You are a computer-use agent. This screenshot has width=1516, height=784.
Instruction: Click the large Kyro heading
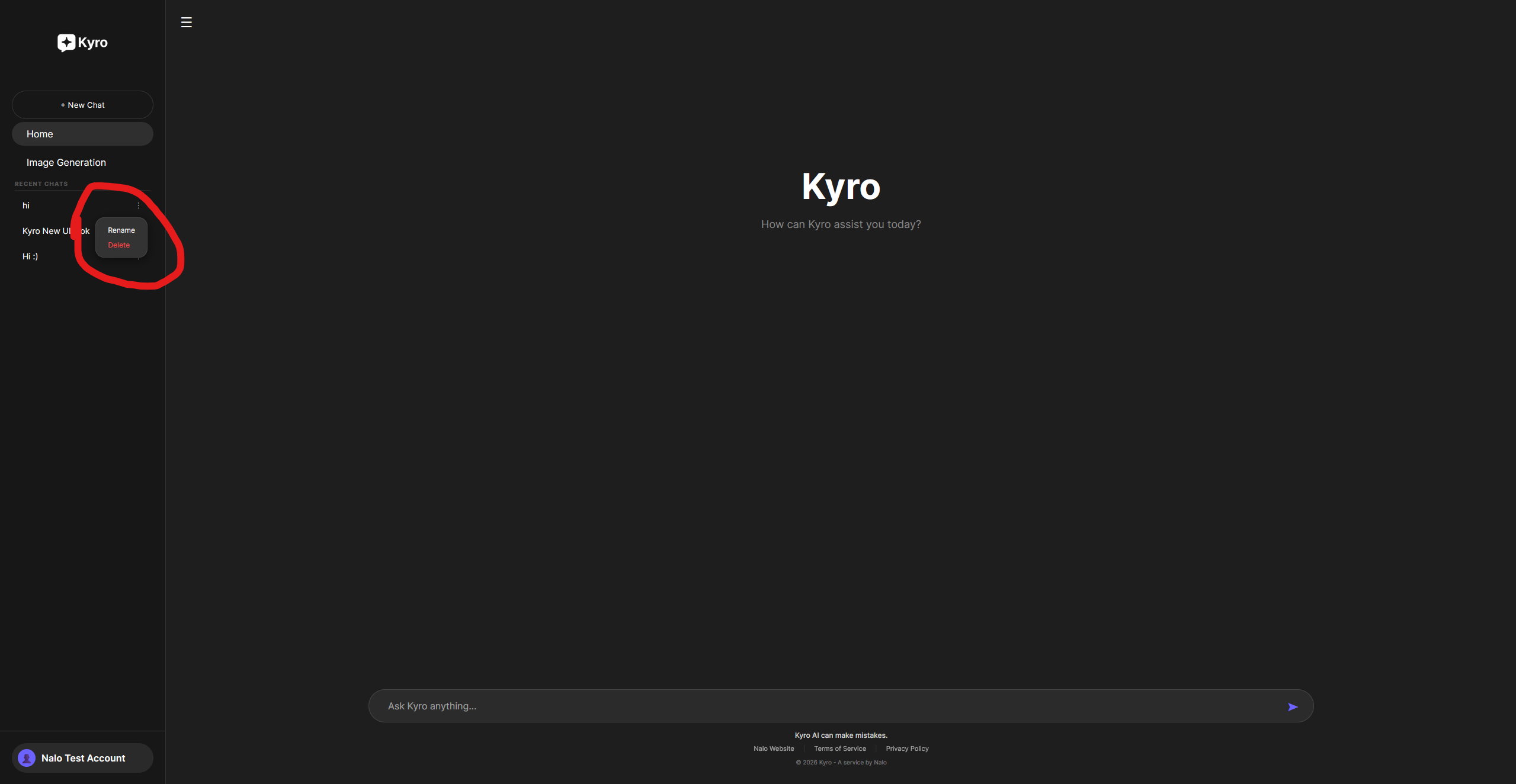(x=841, y=187)
